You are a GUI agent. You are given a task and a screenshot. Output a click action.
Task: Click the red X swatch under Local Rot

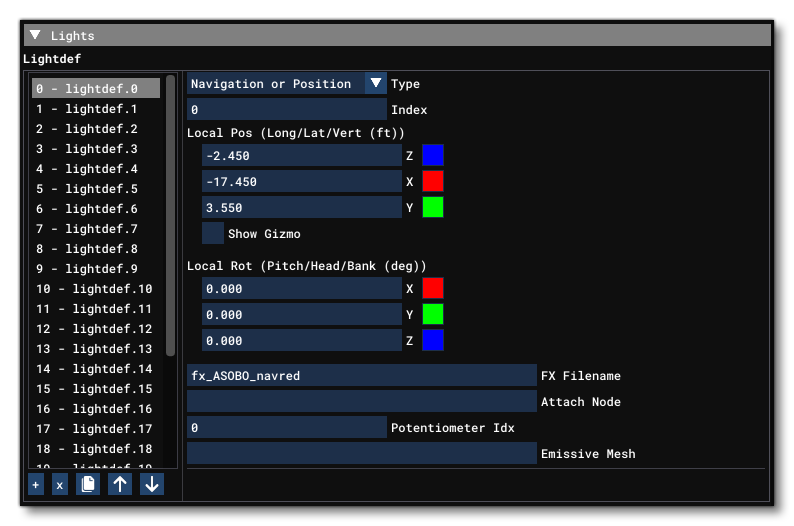[433, 288]
